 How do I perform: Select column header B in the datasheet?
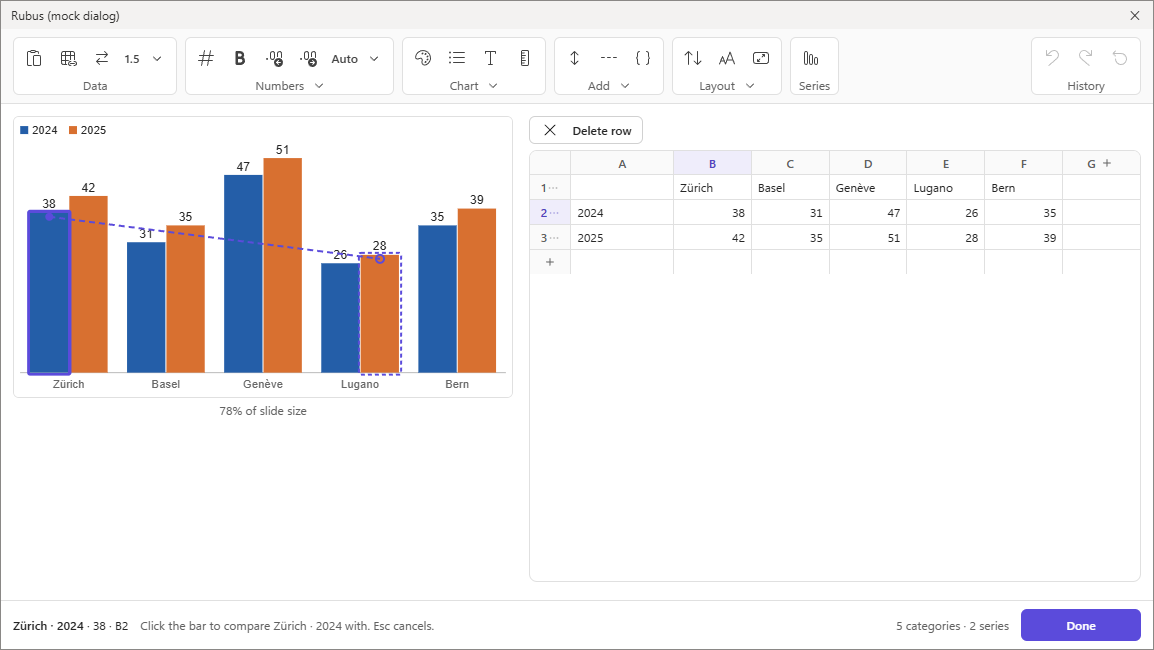712,163
